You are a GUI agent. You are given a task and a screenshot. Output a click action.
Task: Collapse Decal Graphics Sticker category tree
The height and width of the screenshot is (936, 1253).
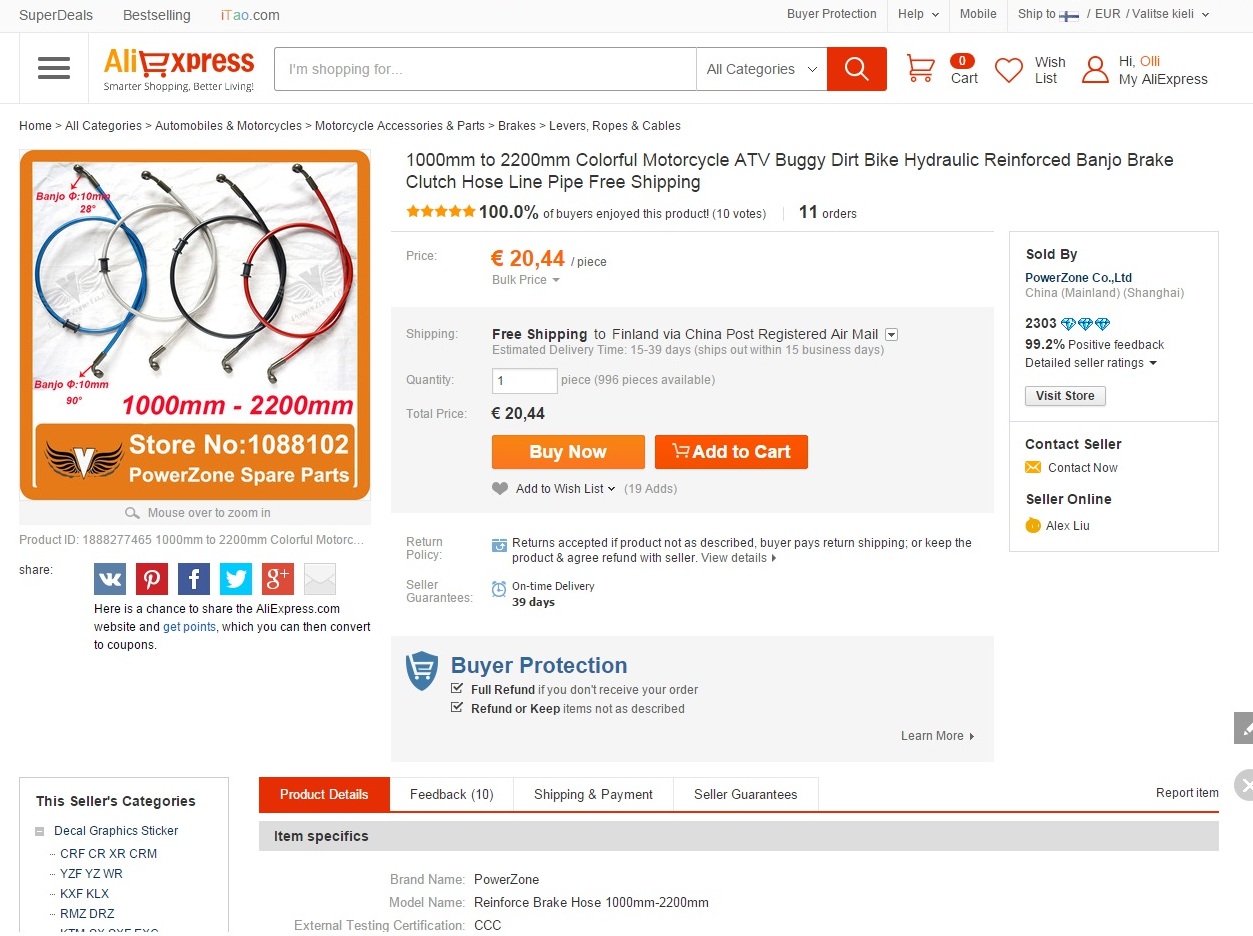(40, 831)
